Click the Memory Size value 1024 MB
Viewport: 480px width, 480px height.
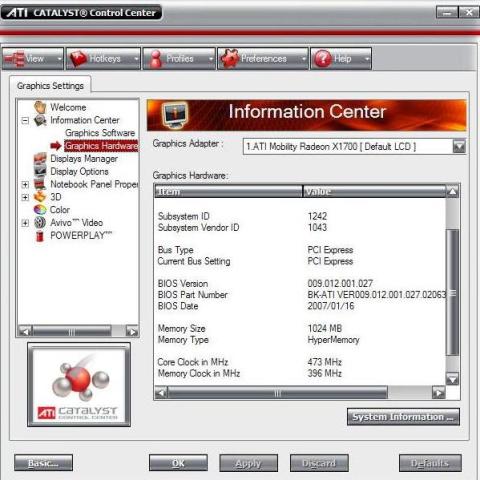(x=325, y=328)
